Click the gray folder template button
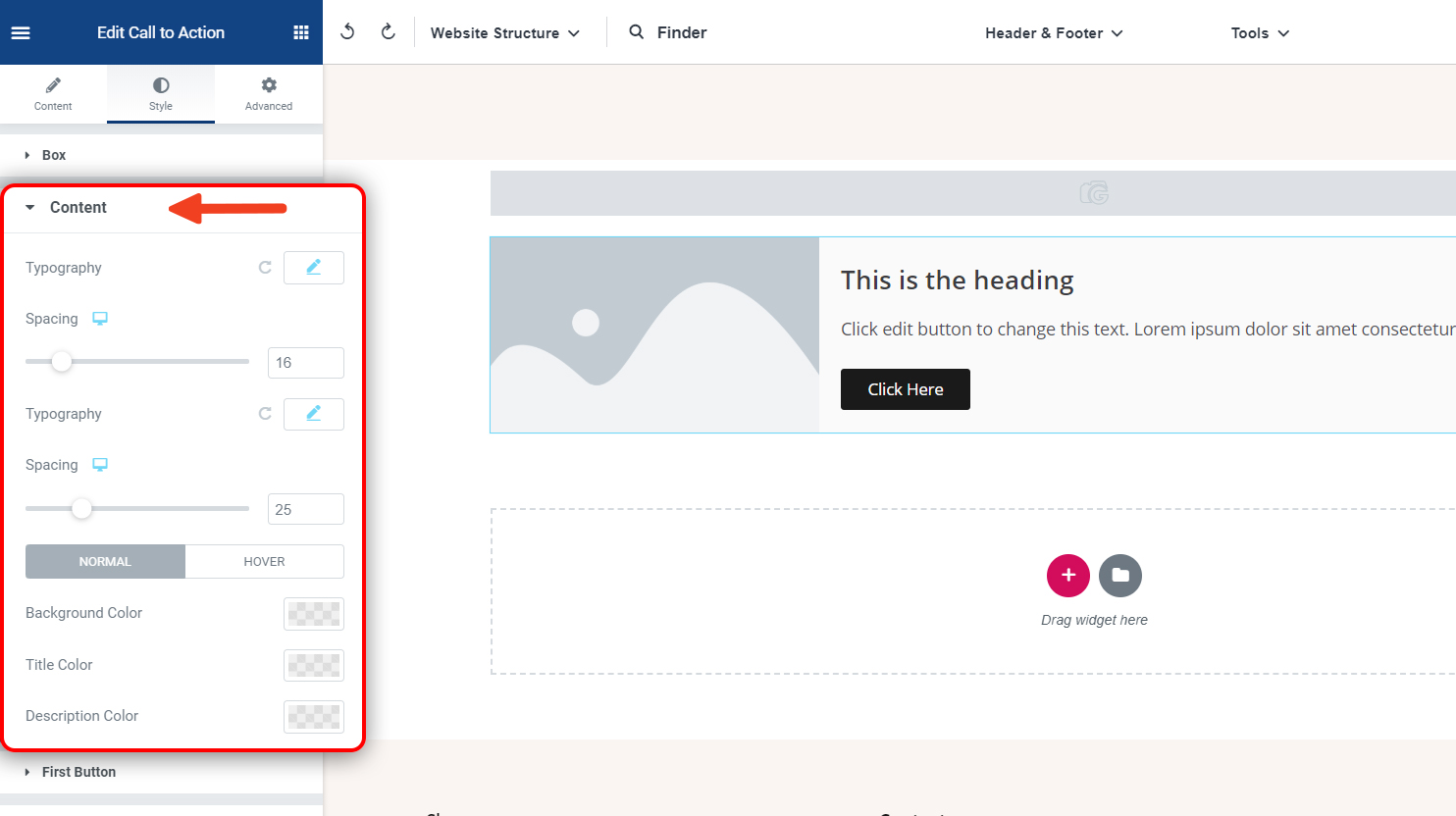Viewport: 1456px width, 816px height. coord(1120,575)
